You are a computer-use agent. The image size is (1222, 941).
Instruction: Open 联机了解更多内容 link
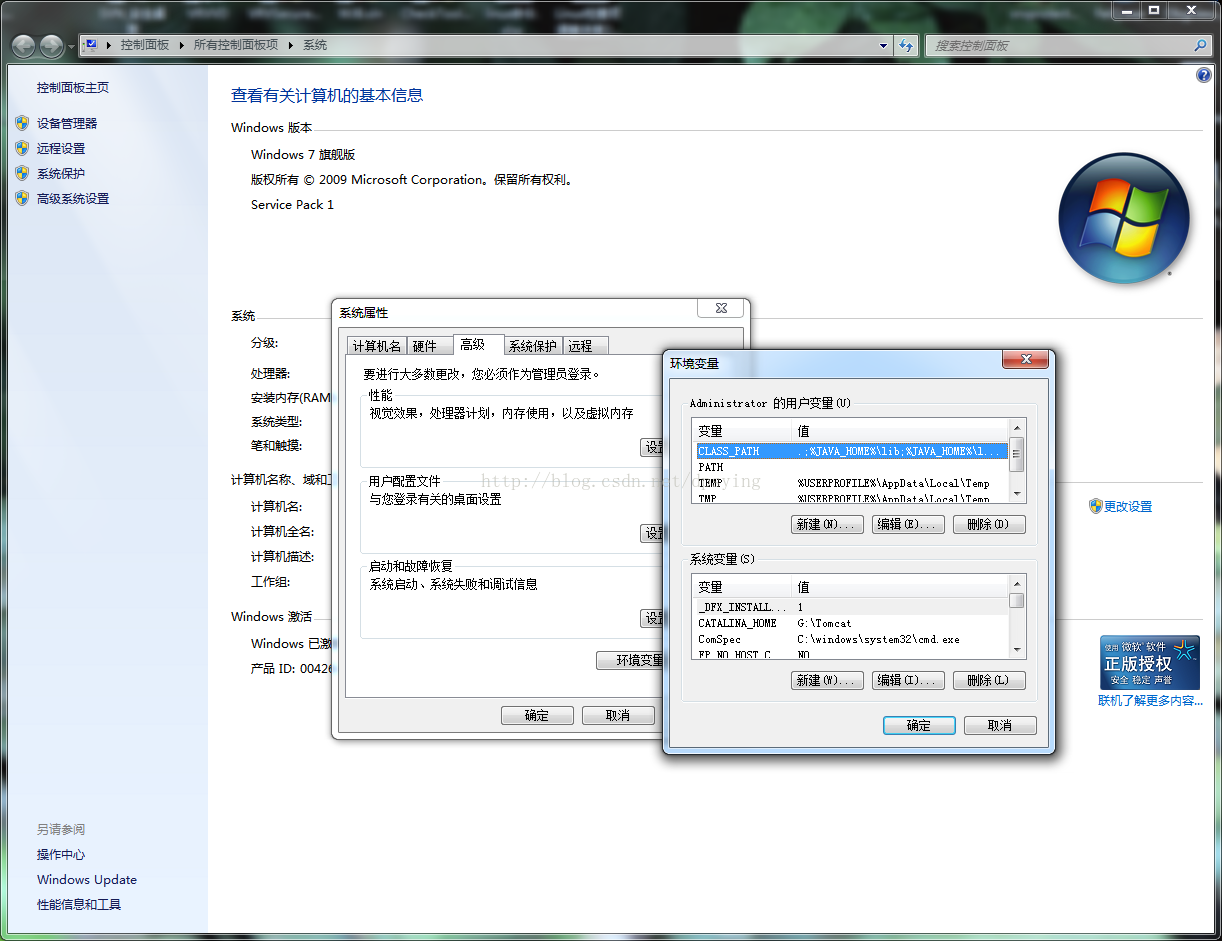[1150, 701]
